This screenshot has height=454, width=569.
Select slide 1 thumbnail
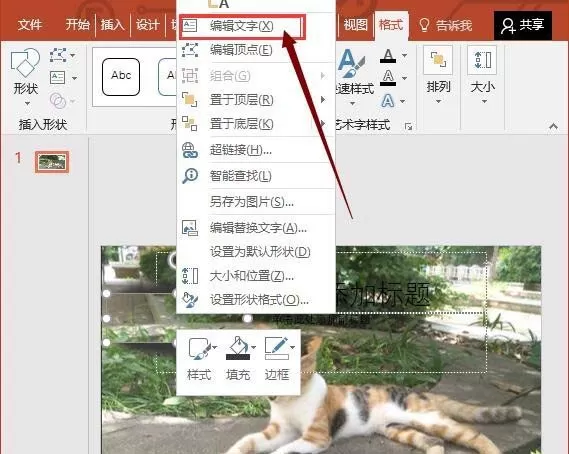52,162
